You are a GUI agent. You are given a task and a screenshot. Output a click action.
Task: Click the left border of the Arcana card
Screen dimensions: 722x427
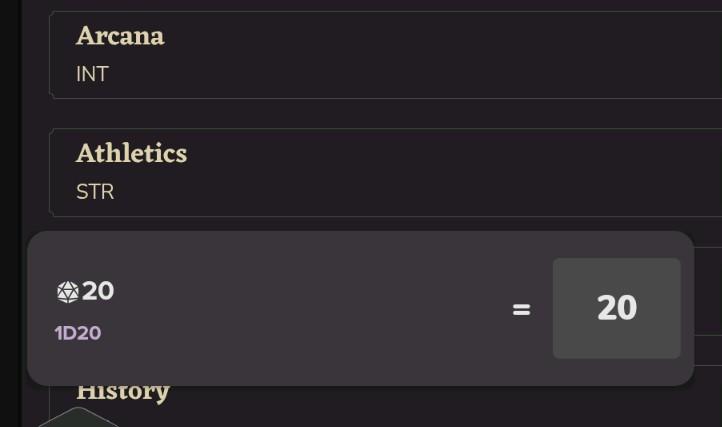(50, 55)
